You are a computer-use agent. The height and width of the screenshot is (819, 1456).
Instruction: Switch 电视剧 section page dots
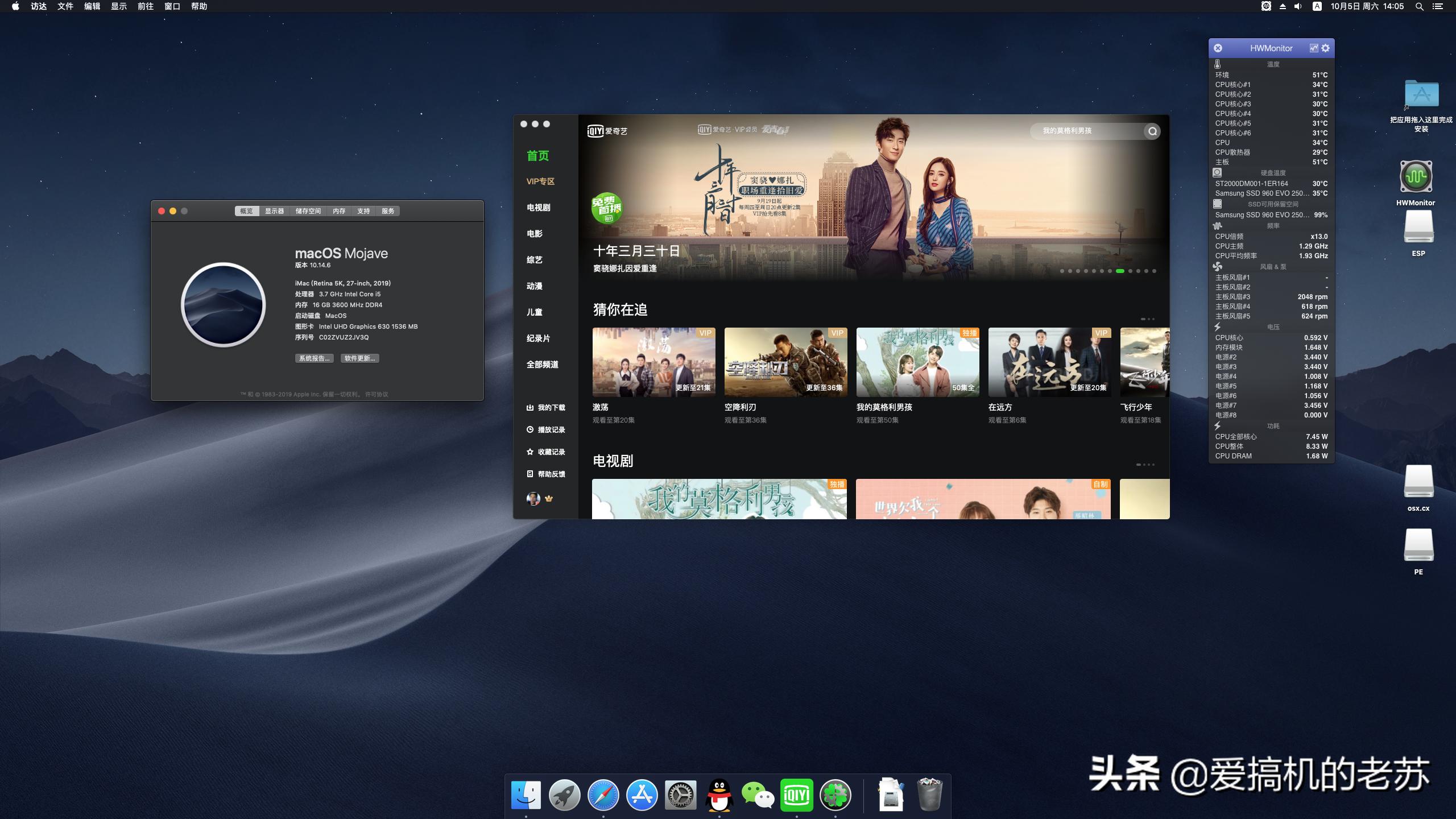(x=1145, y=465)
